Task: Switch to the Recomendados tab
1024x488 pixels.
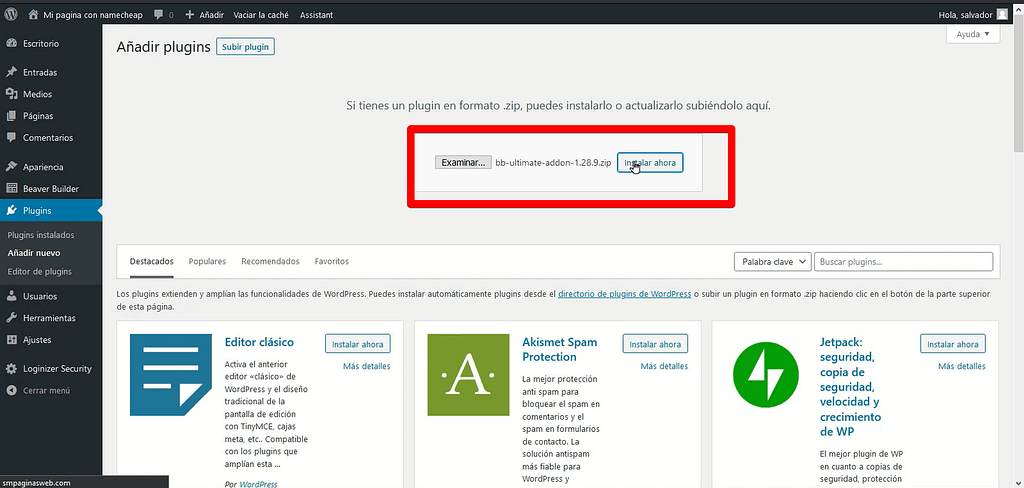Action: click(x=270, y=261)
